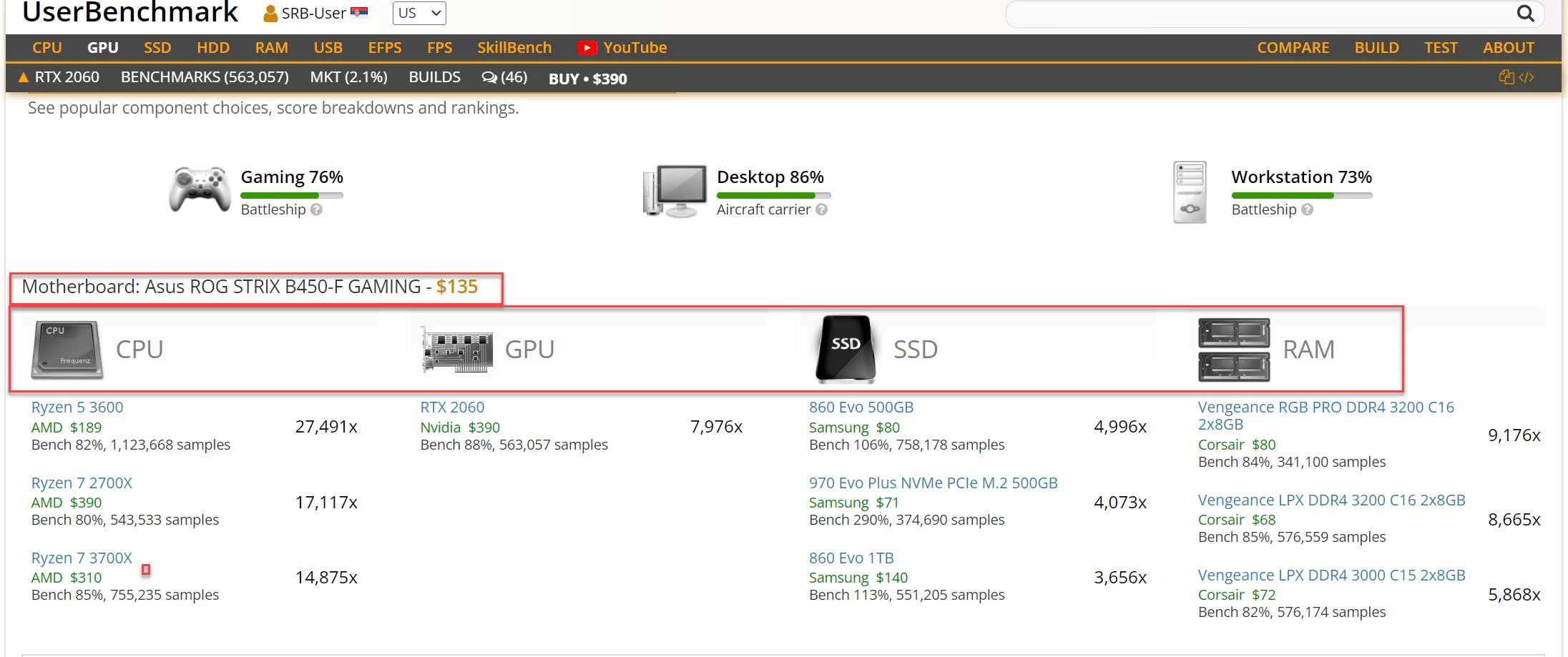This screenshot has height=657, width=1568.
Task: Click the SRB-User profile icon
Action: coord(270,14)
